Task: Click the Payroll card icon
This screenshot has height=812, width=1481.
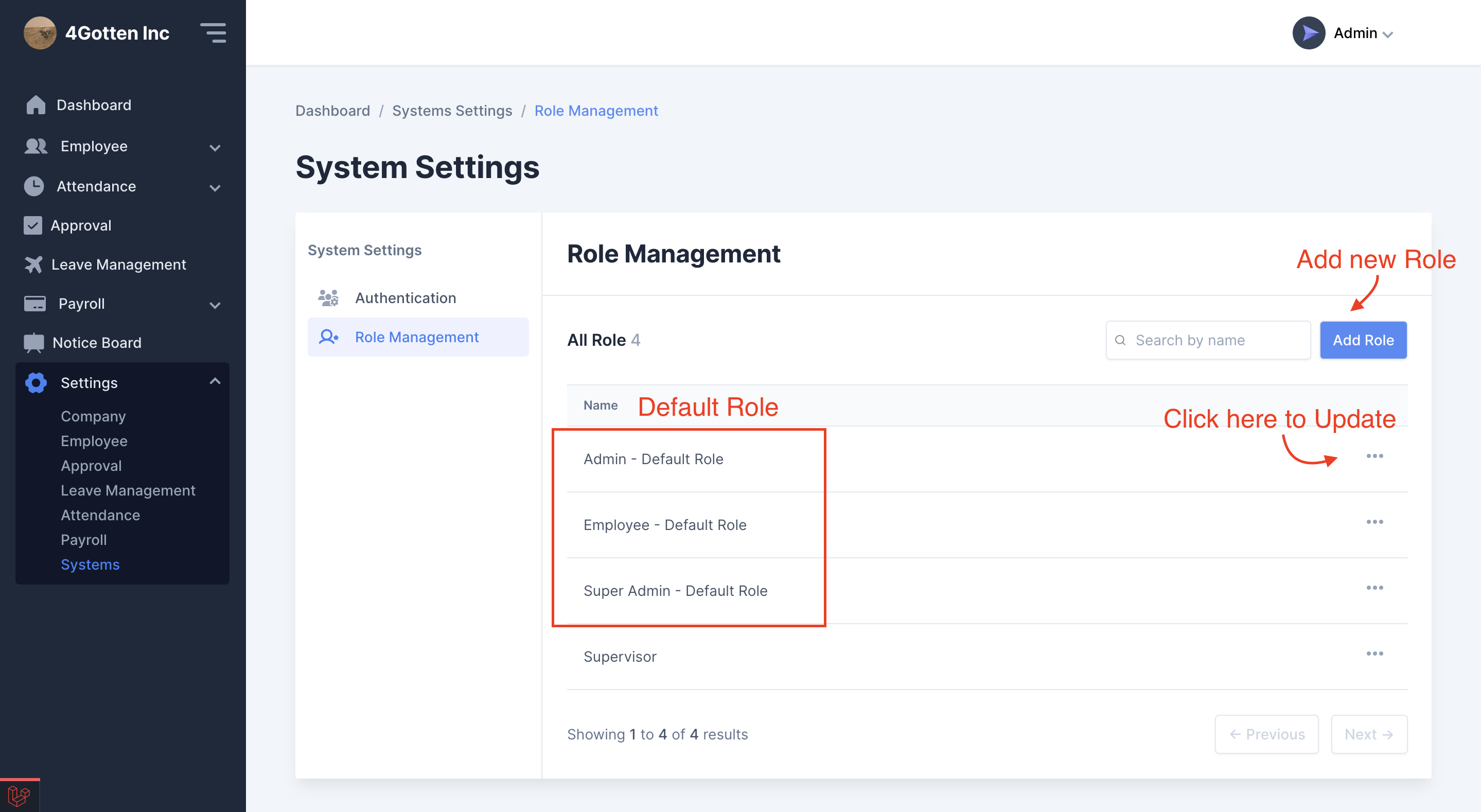Action: click(x=35, y=304)
